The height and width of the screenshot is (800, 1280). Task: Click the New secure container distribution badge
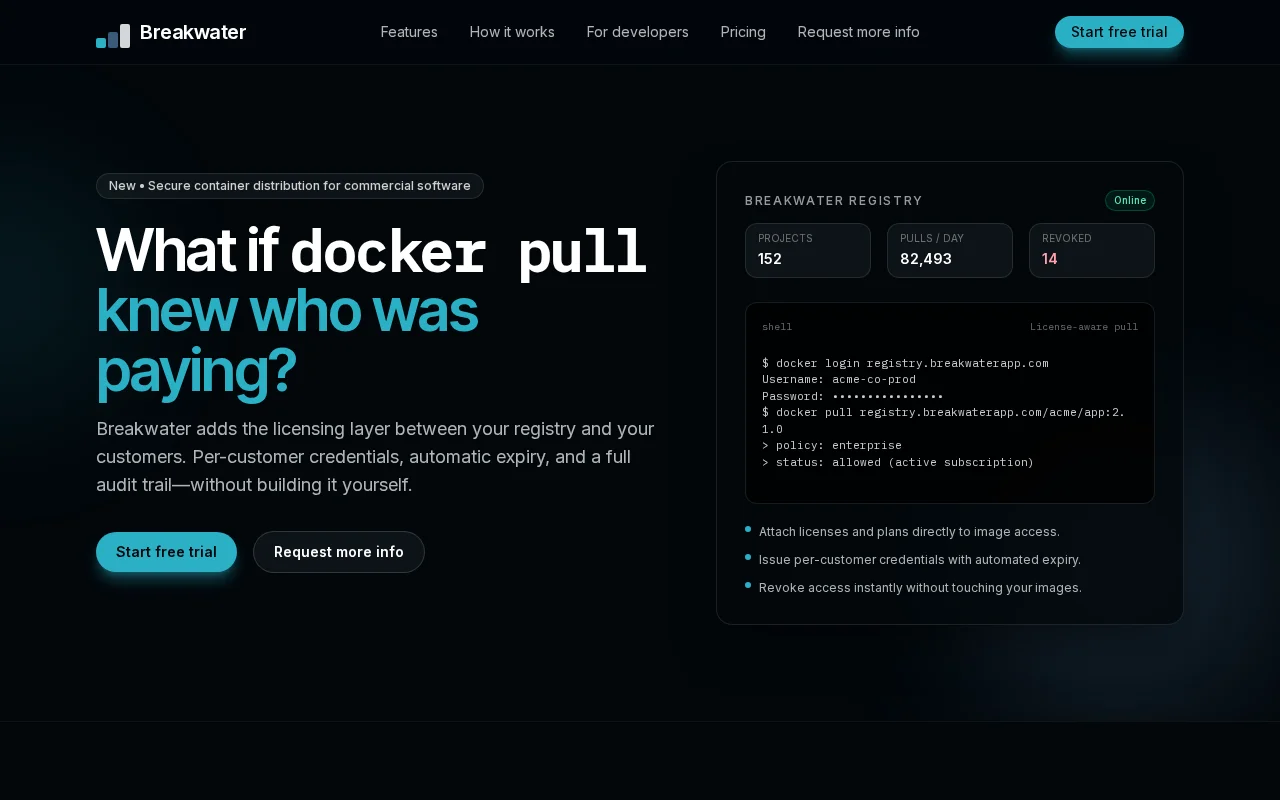(x=290, y=186)
